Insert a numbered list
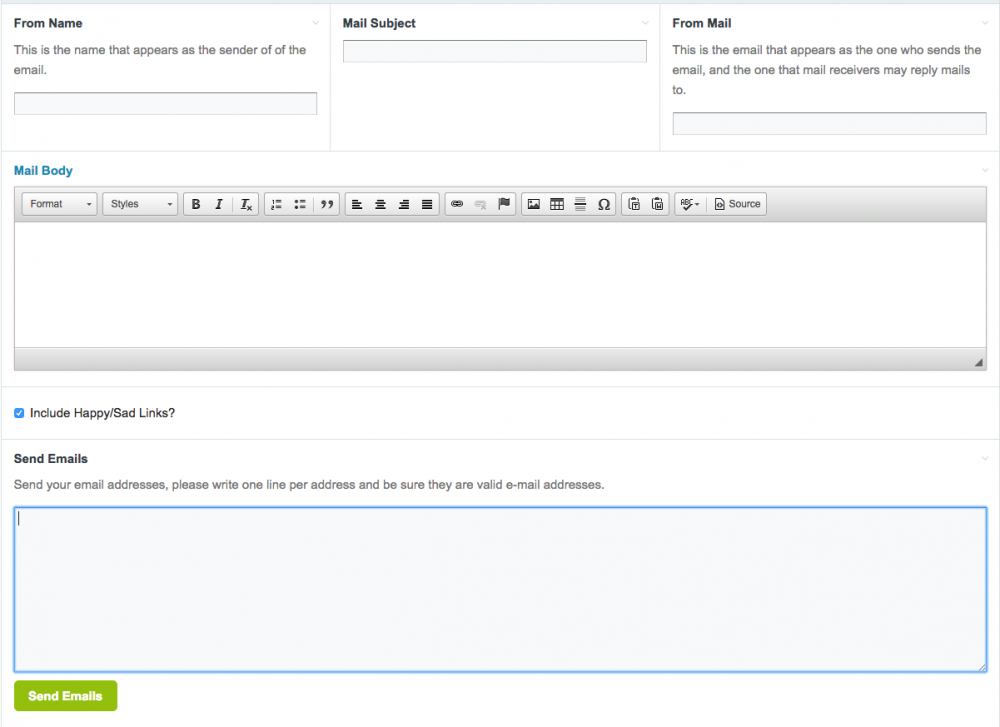This screenshot has width=1000, height=727. [x=276, y=204]
